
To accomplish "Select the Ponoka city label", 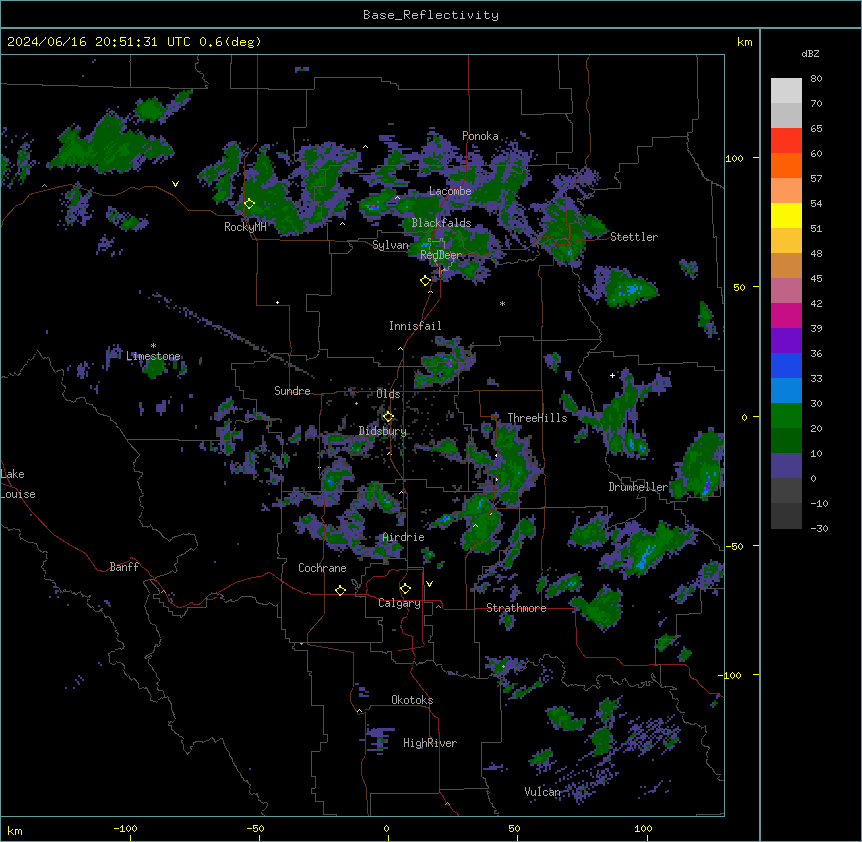I will point(480,136).
